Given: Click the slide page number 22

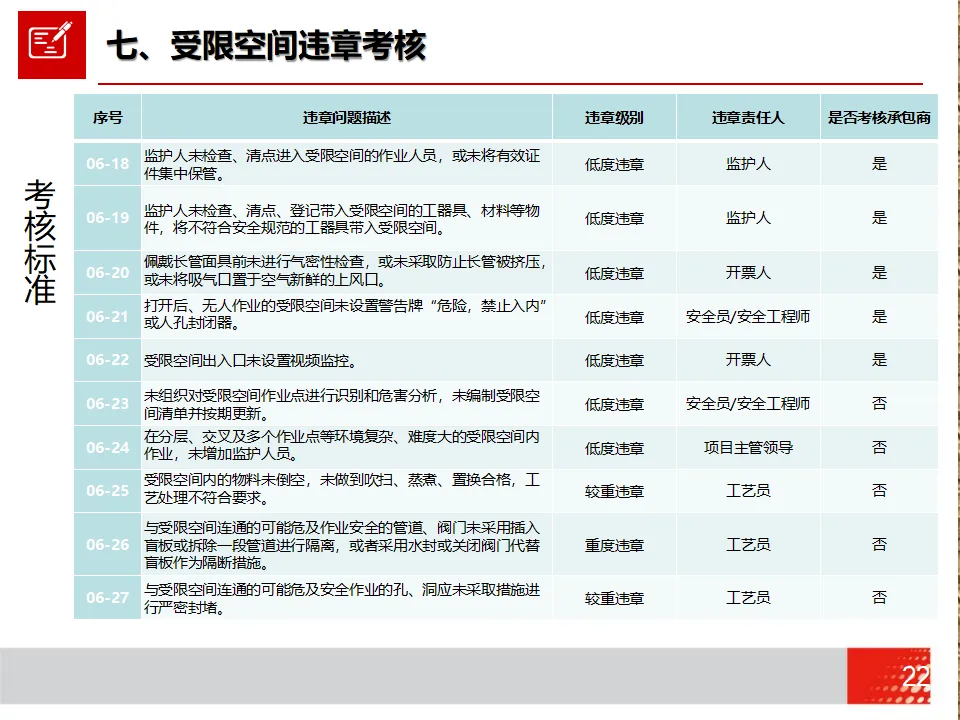Looking at the screenshot, I should tap(916, 677).
